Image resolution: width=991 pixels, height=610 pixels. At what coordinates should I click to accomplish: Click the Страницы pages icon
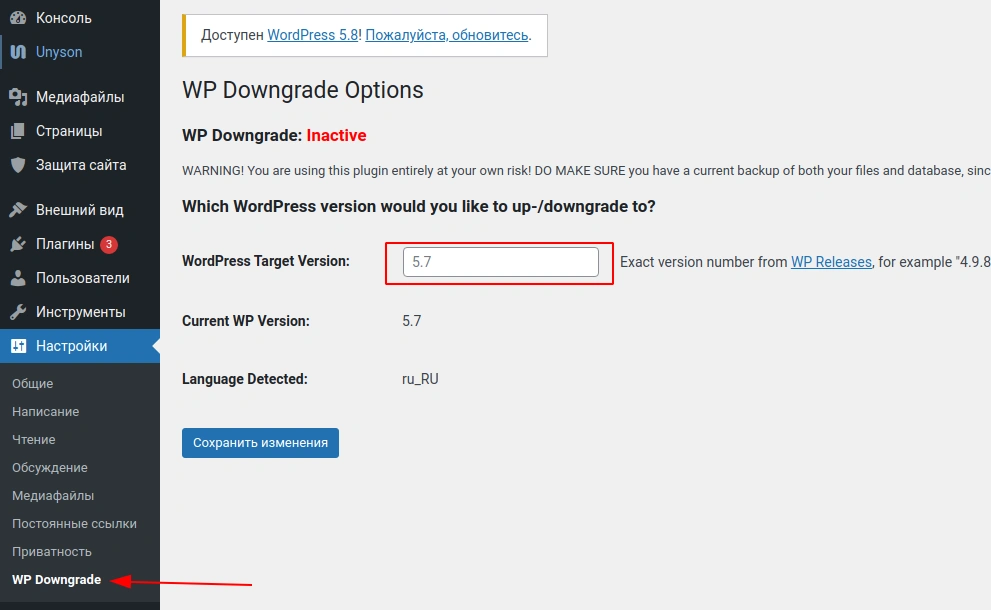[x=18, y=131]
